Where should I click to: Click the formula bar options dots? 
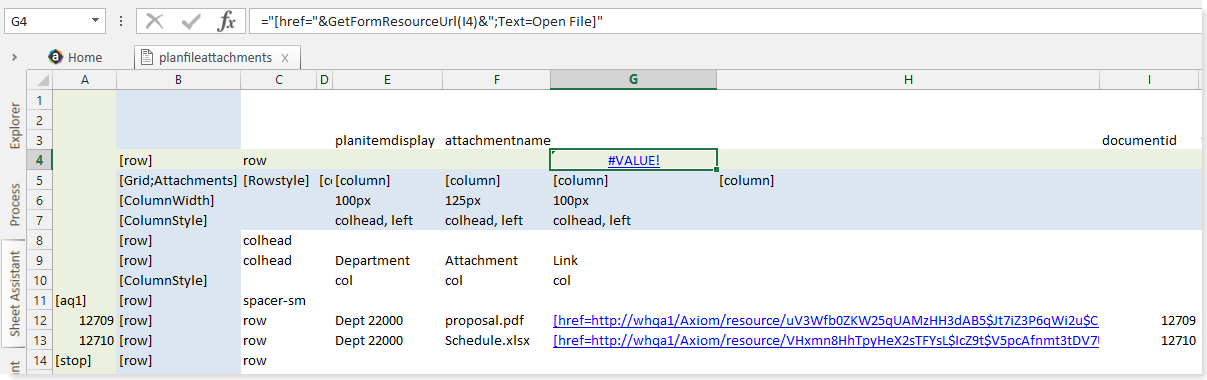pos(120,20)
